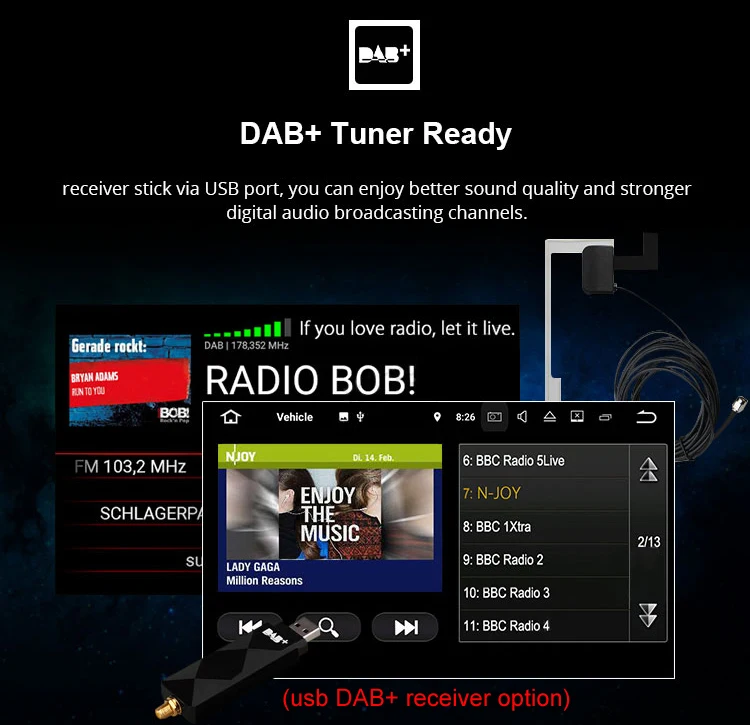Open recent apps window icon
The width and height of the screenshot is (750, 725).
tap(605, 417)
